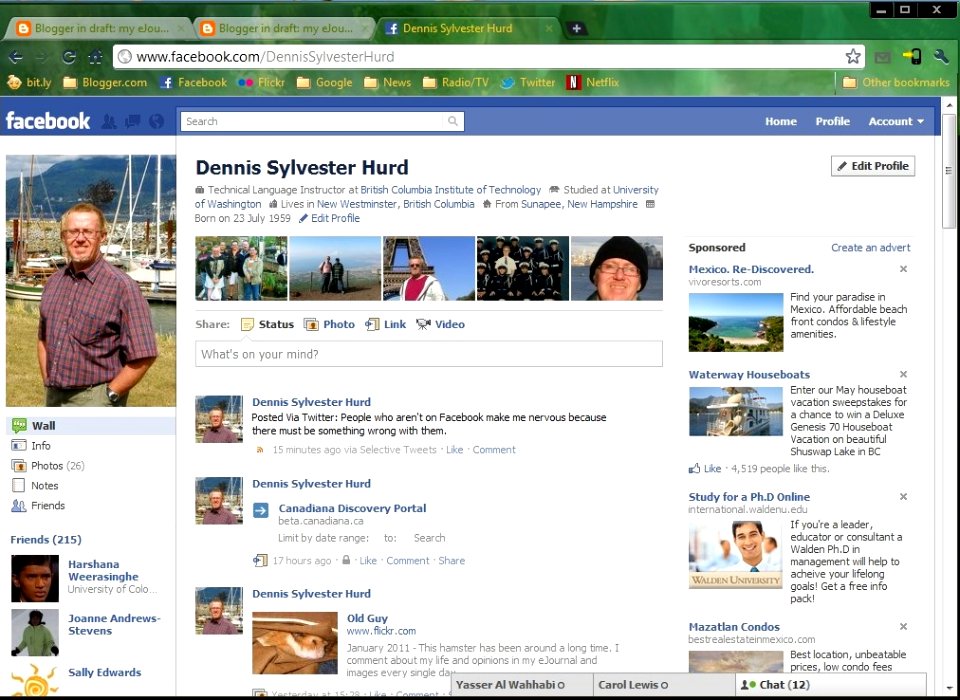Click the page vertical scrollbar
960x700 pixels.
coord(948,171)
